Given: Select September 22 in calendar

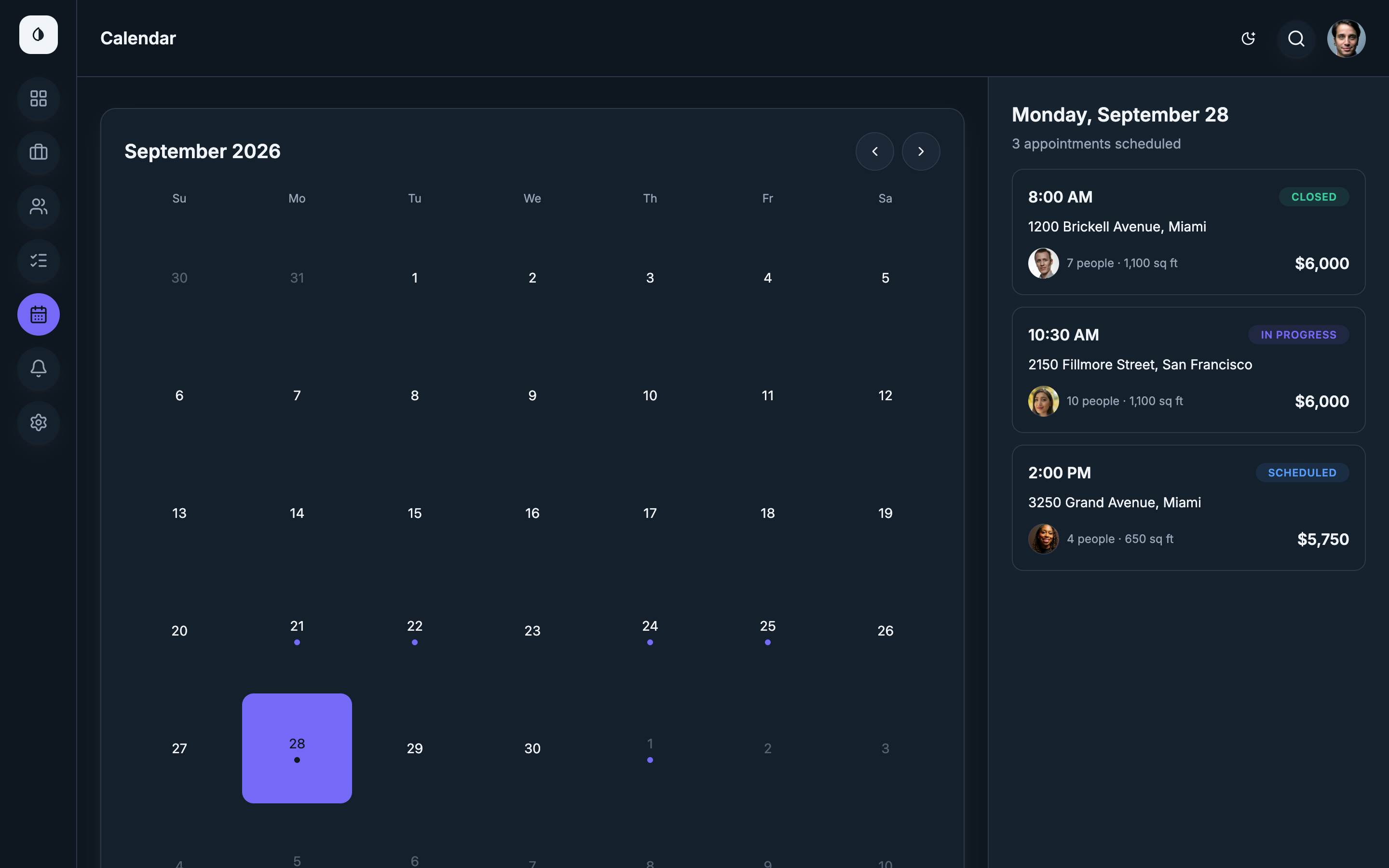Looking at the screenshot, I should click(x=414, y=630).
